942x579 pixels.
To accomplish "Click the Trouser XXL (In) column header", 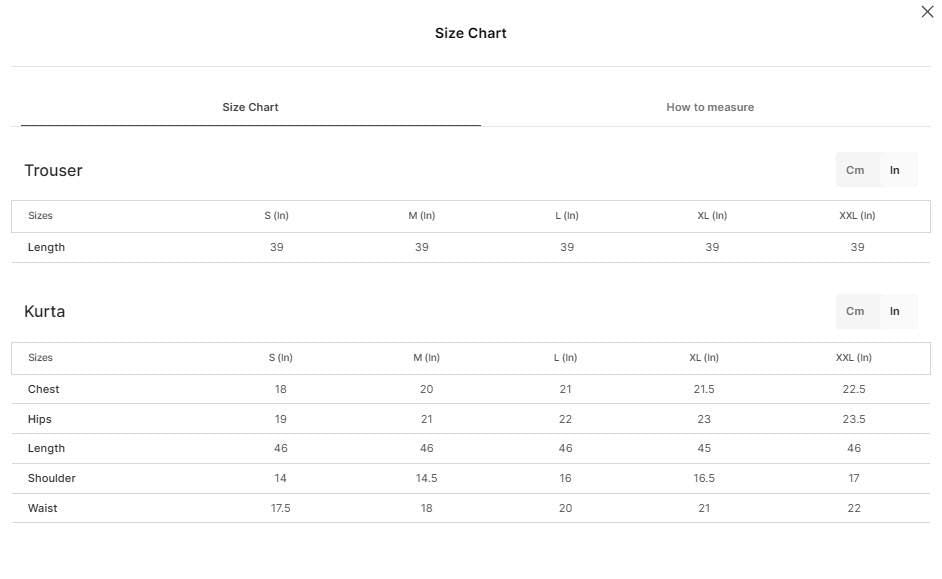I will coord(857,216).
